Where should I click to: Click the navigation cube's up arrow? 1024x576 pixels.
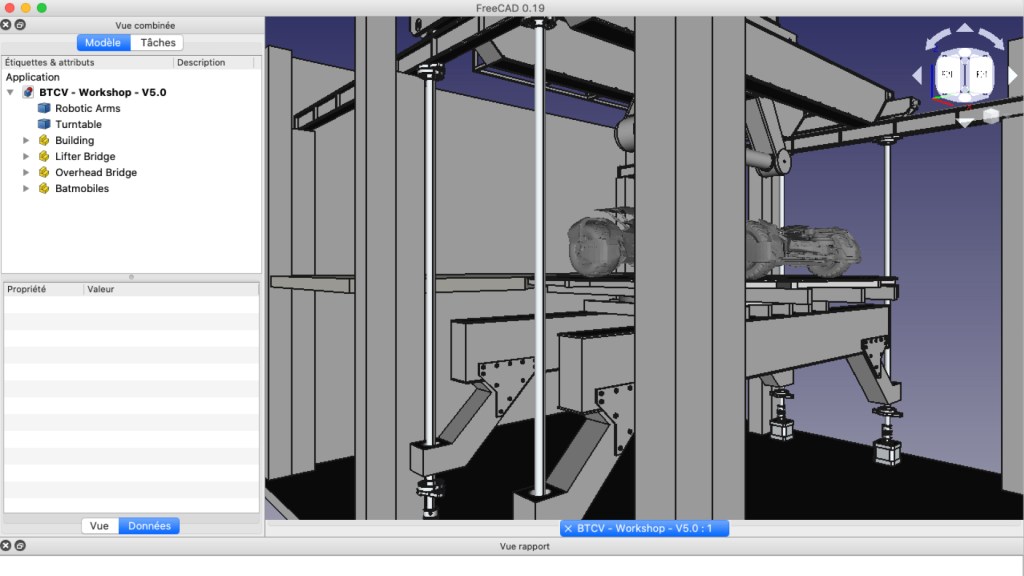click(x=964, y=29)
